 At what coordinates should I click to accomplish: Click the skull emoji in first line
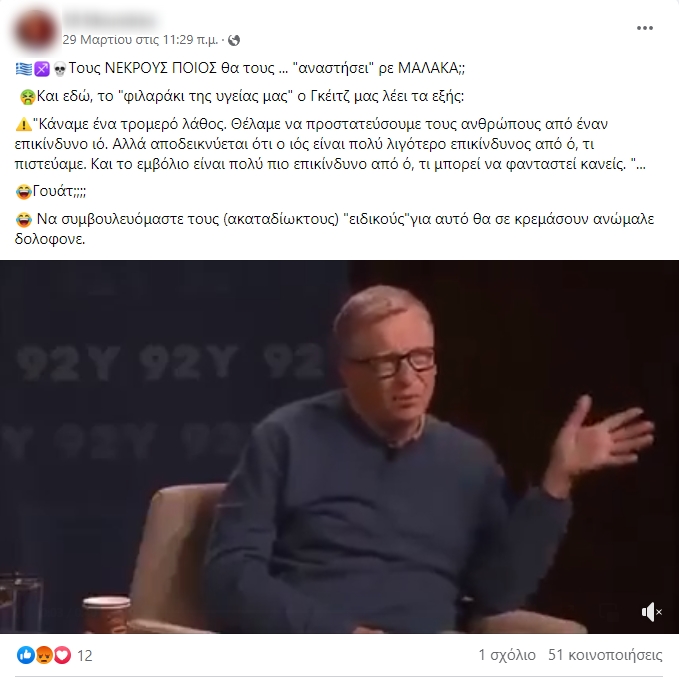pos(60,68)
